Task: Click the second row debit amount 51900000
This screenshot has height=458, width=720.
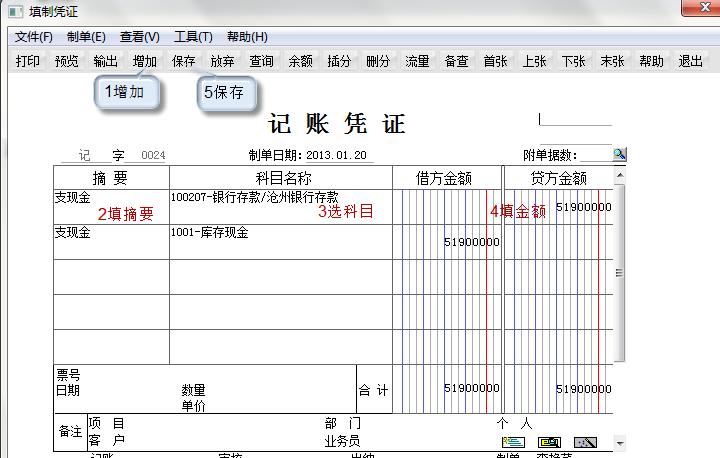Action: click(472, 242)
